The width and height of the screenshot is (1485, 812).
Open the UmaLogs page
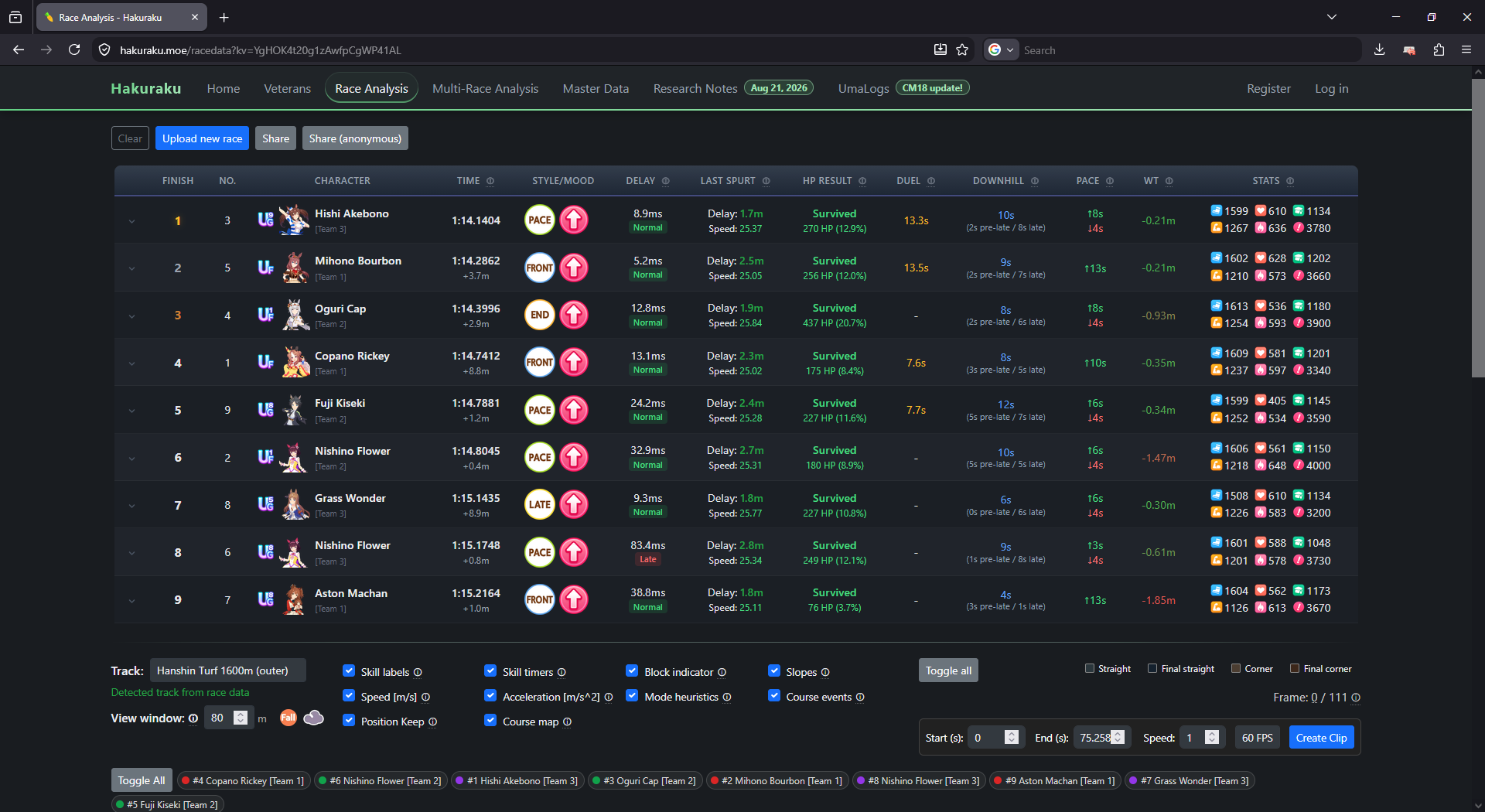pyautogui.click(x=863, y=88)
